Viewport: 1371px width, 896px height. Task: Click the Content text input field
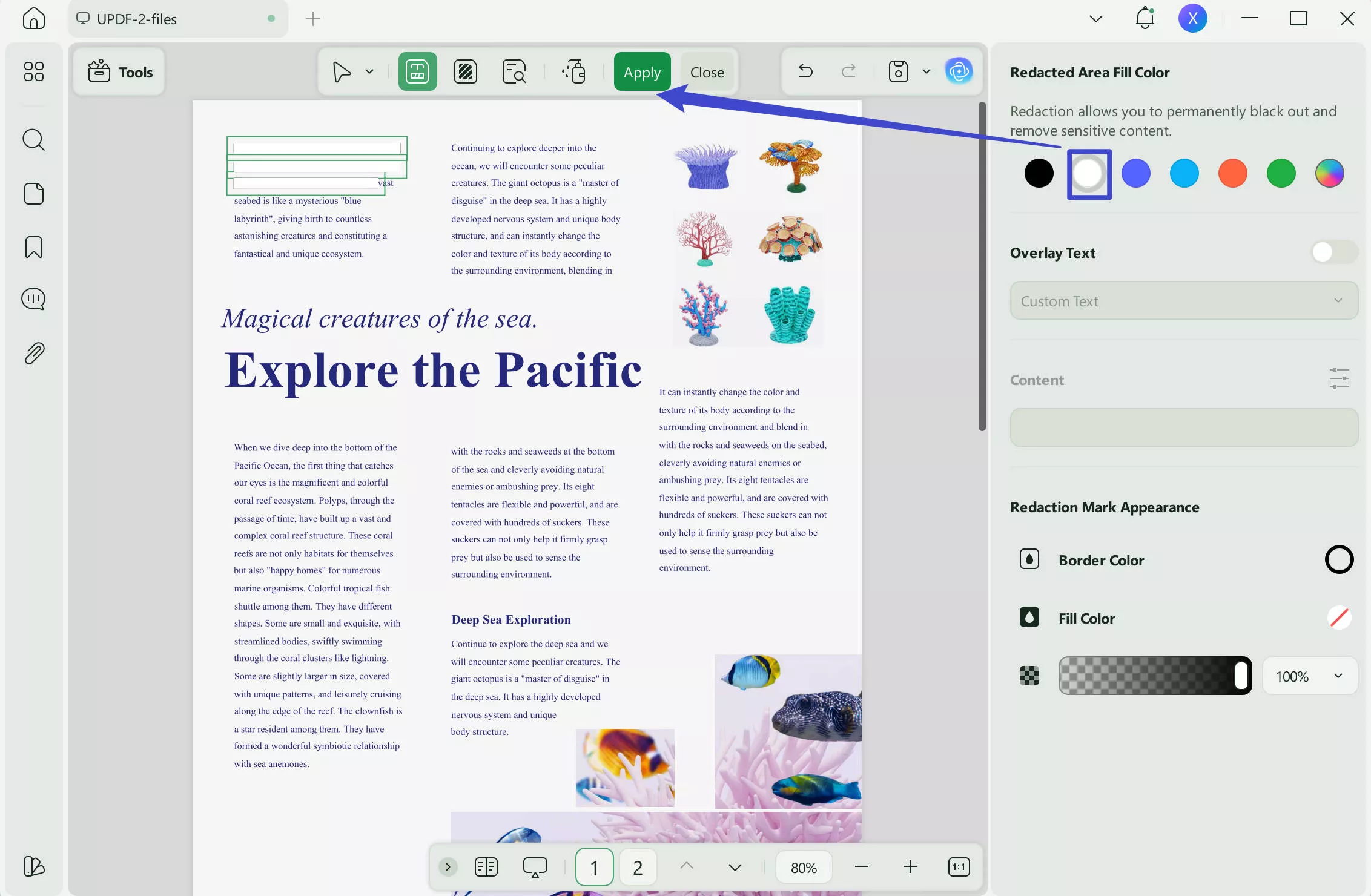click(1183, 427)
